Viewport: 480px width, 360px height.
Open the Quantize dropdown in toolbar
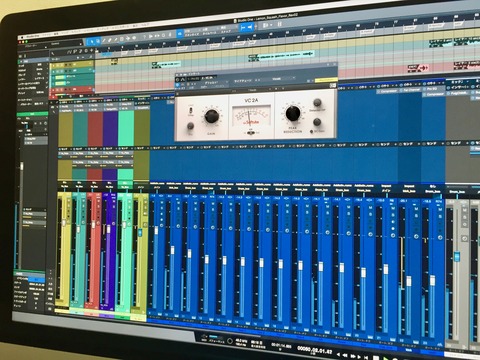192,32
